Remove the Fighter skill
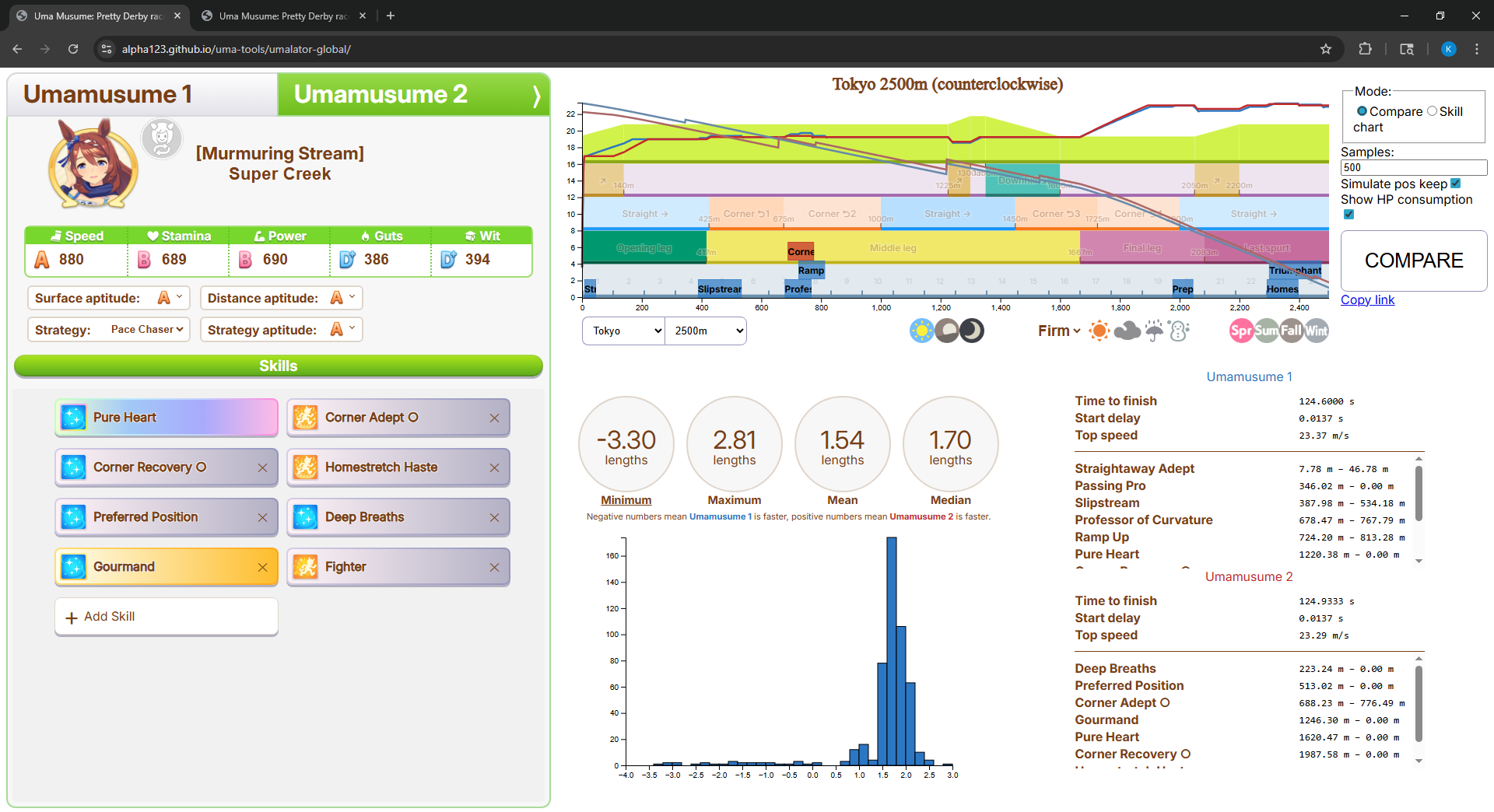This screenshot has width=1494, height=812. 494,567
